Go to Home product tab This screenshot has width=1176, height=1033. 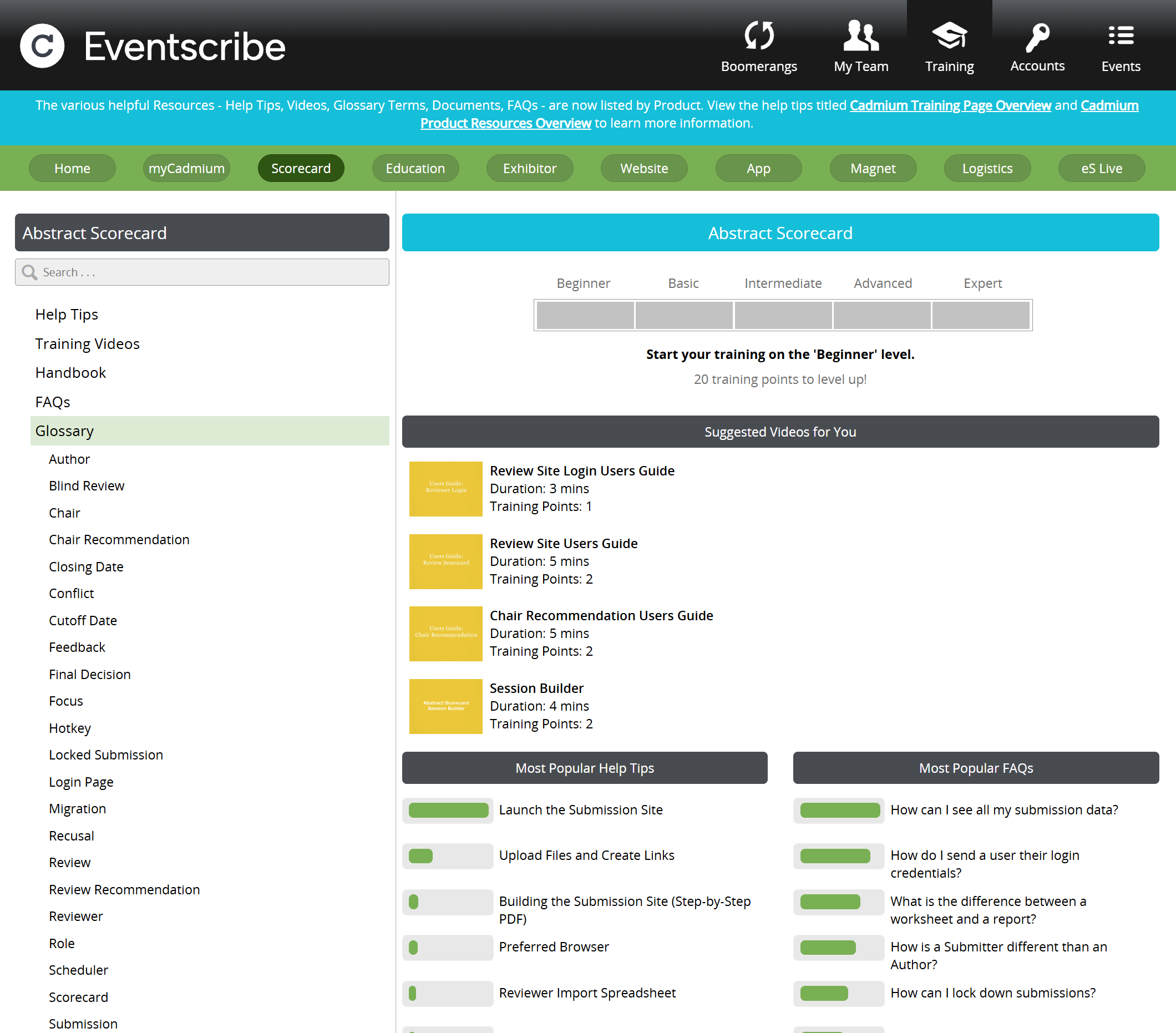pos(72,168)
